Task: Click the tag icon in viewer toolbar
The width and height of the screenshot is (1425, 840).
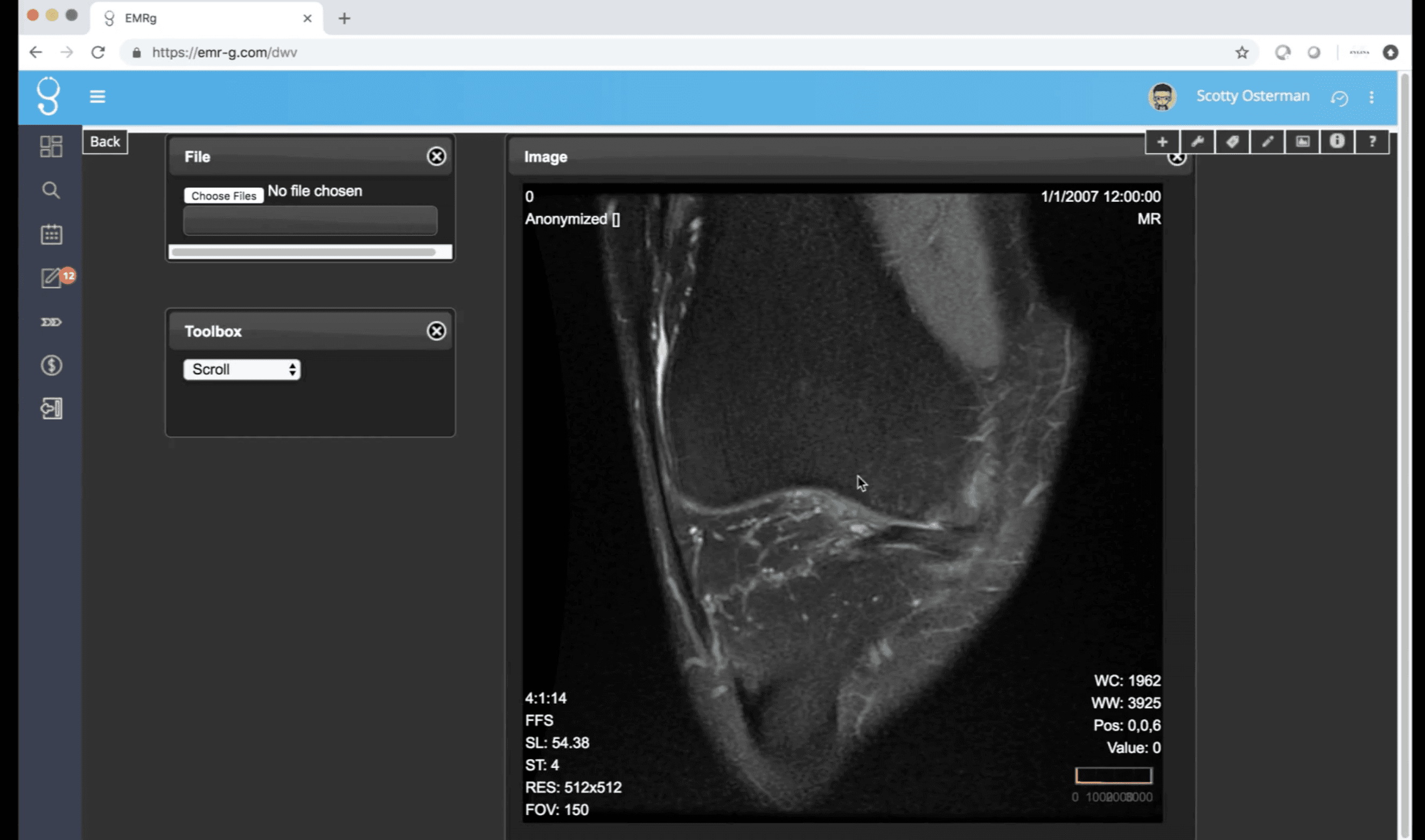Action: [x=1232, y=142]
